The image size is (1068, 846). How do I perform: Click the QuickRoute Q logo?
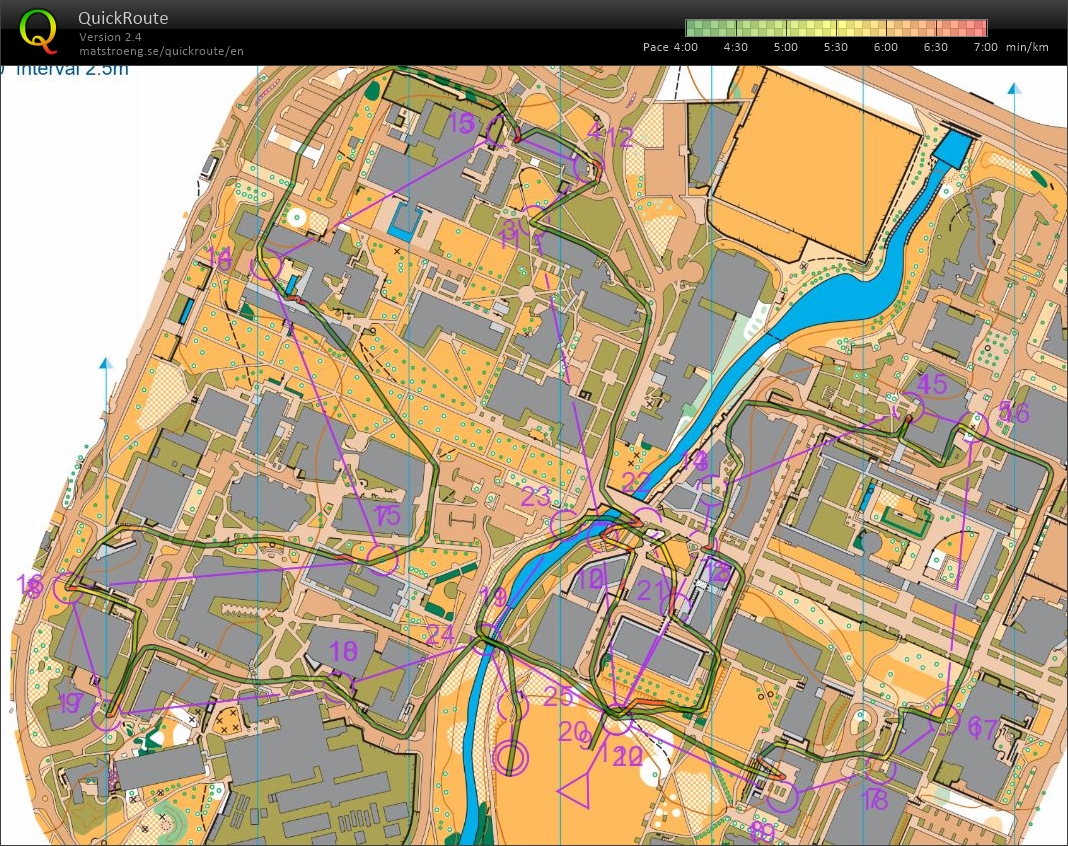pyautogui.click(x=38, y=31)
